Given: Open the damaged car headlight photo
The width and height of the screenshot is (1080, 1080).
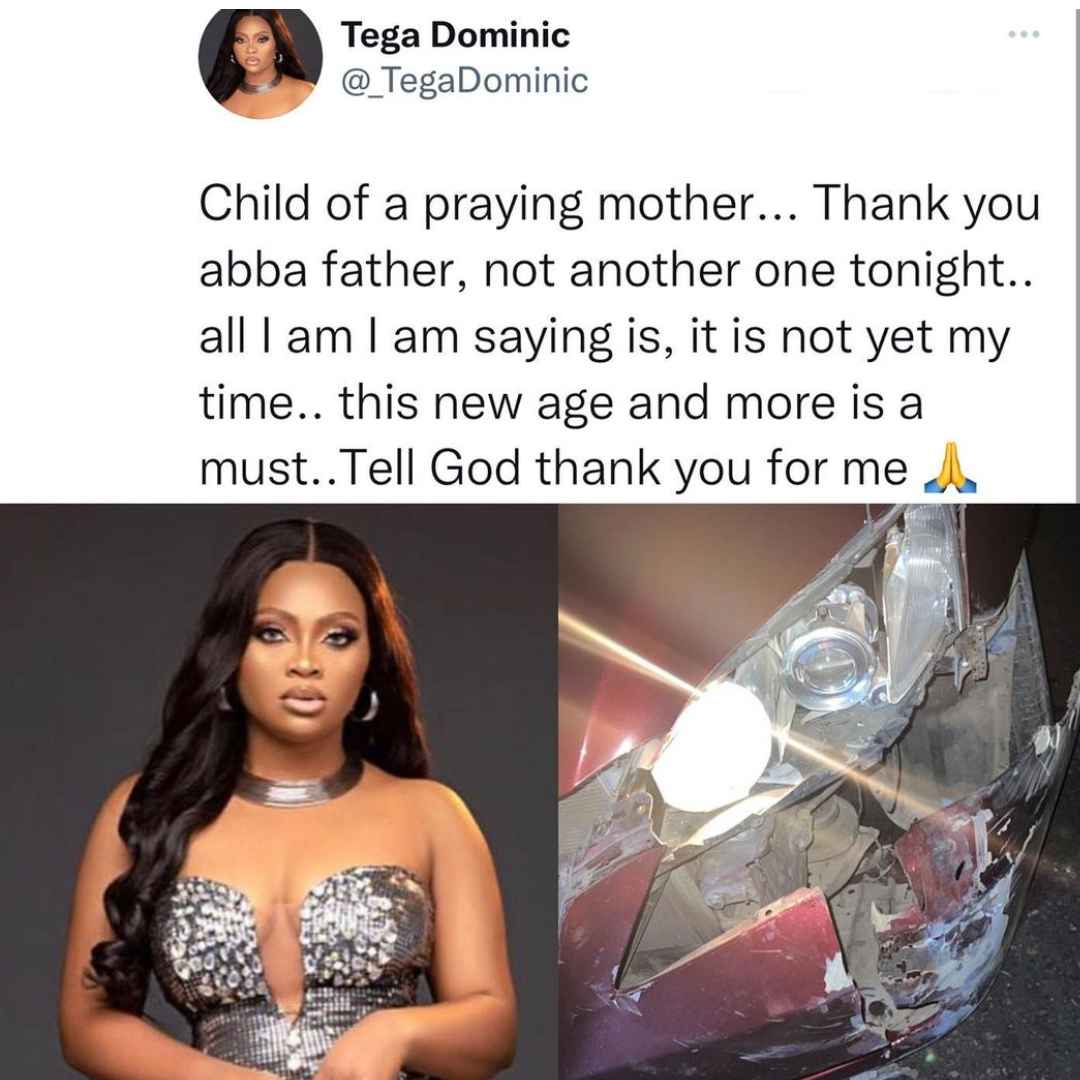Looking at the screenshot, I should click(x=819, y=791).
